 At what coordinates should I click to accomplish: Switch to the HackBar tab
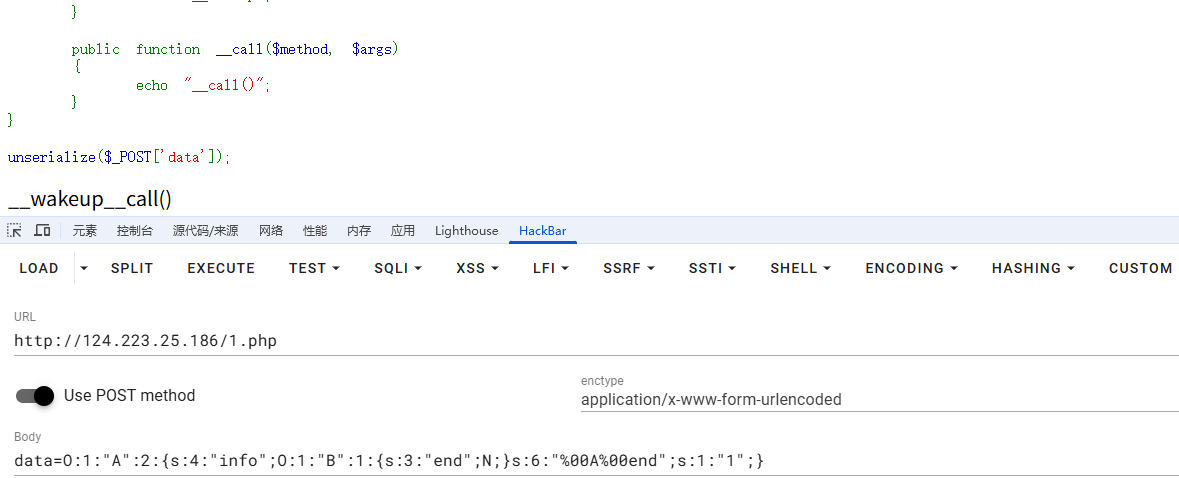tap(542, 231)
